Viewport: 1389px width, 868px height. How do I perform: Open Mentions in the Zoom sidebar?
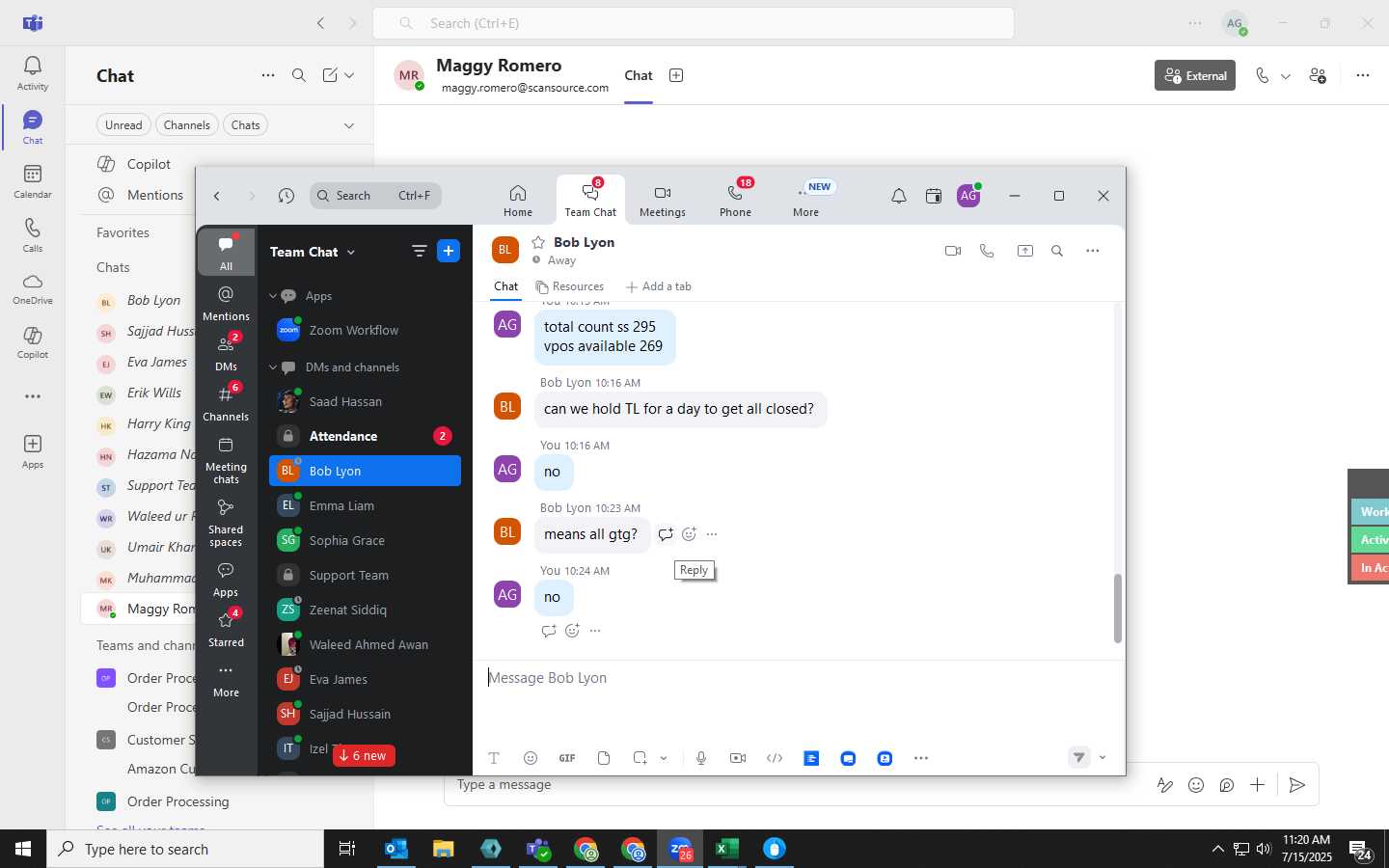tap(226, 303)
